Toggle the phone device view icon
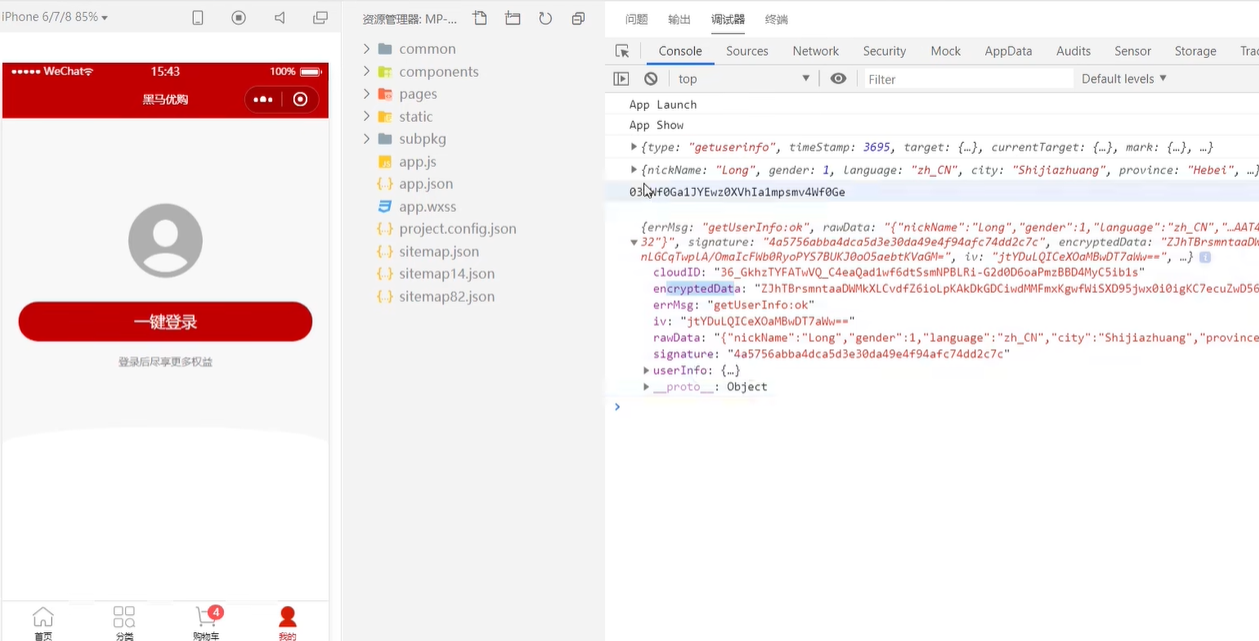The height and width of the screenshot is (641, 1259). pyautogui.click(x=198, y=18)
